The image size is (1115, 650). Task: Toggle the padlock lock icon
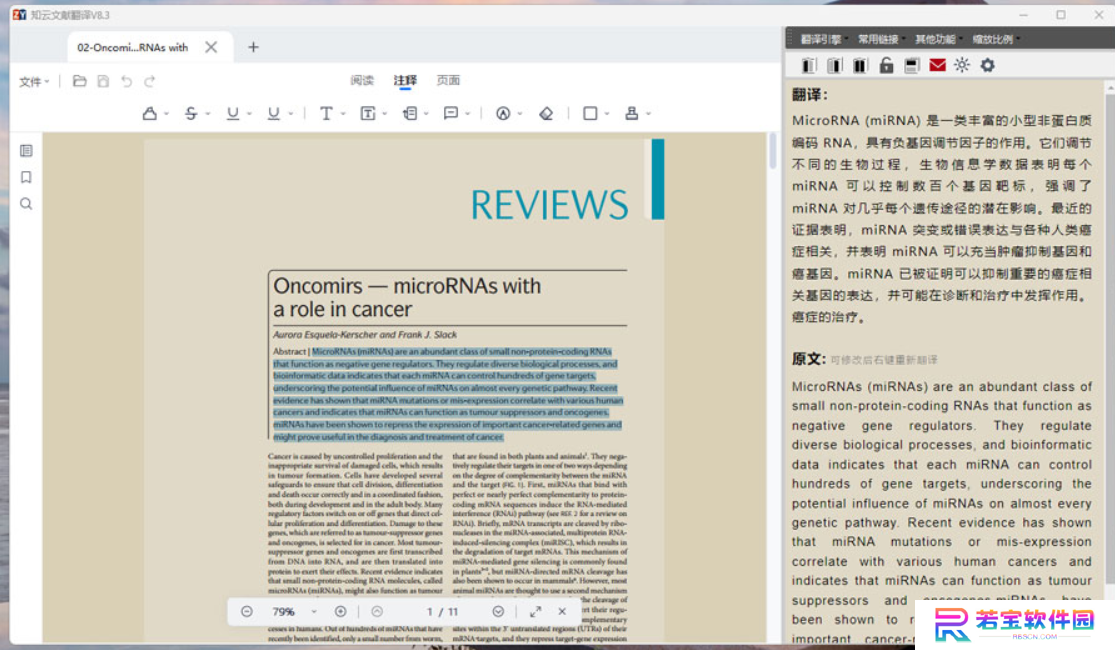click(886, 65)
